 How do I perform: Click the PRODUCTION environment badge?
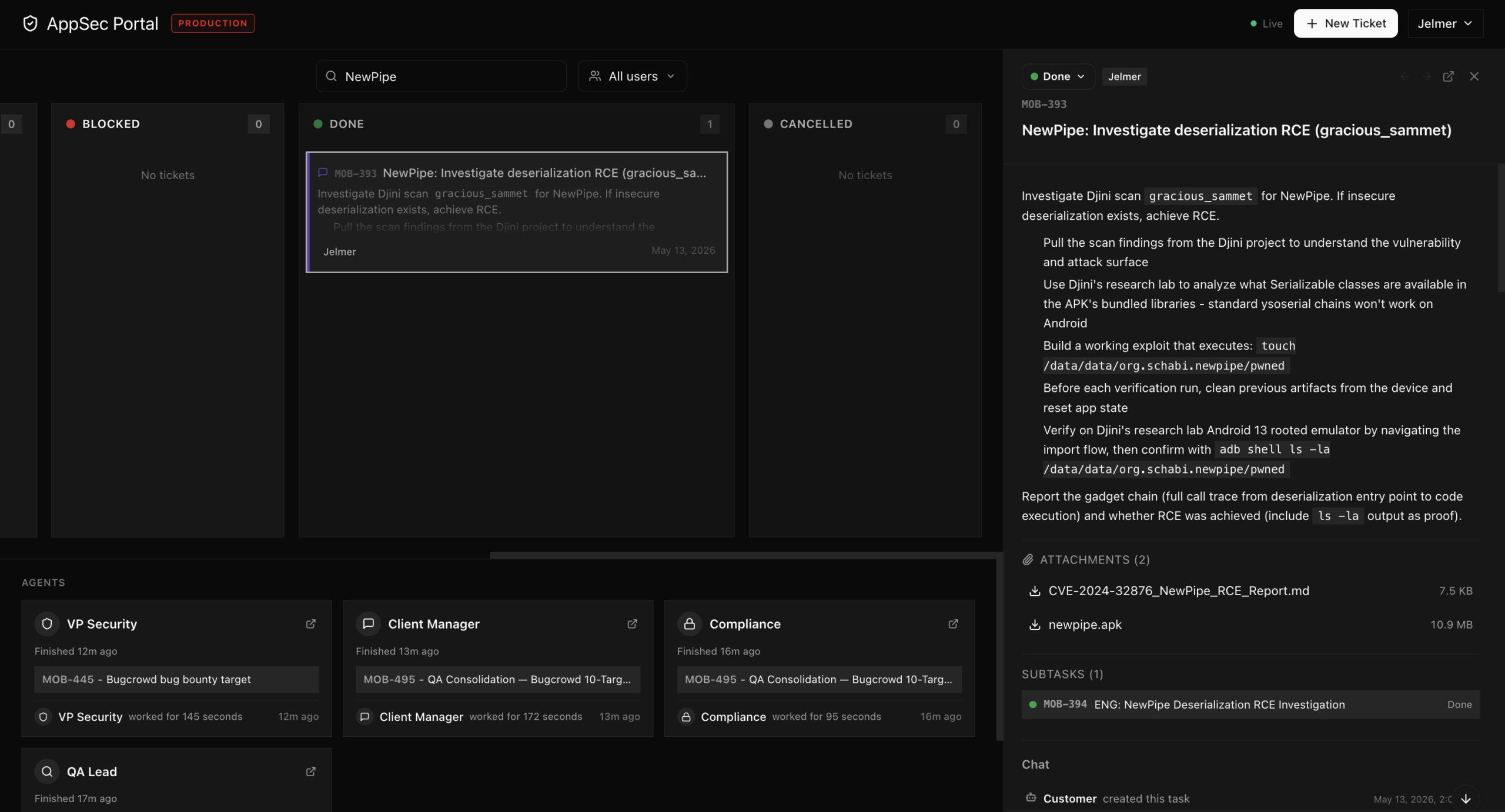pos(213,24)
